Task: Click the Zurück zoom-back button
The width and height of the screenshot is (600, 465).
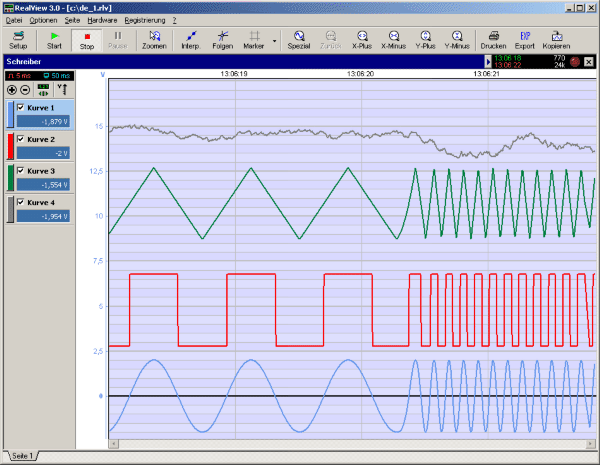Action: tap(331, 40)
